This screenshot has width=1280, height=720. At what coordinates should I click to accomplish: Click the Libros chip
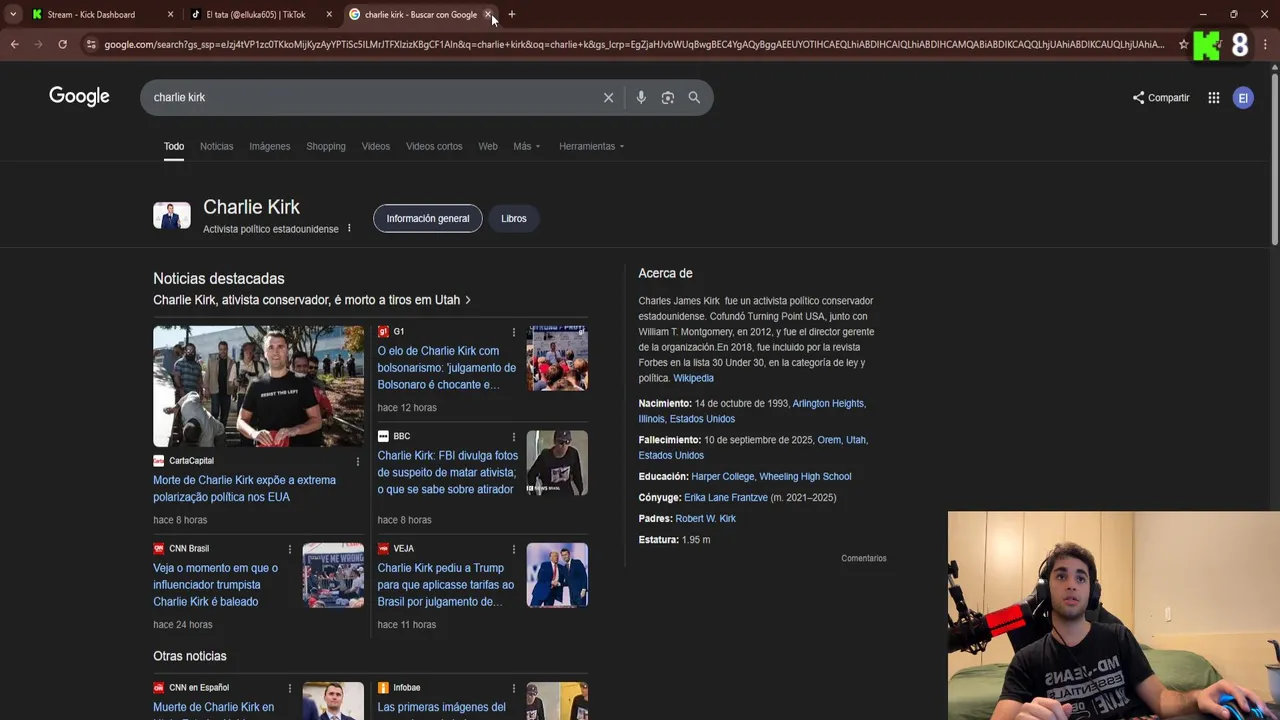pos(514,218)
